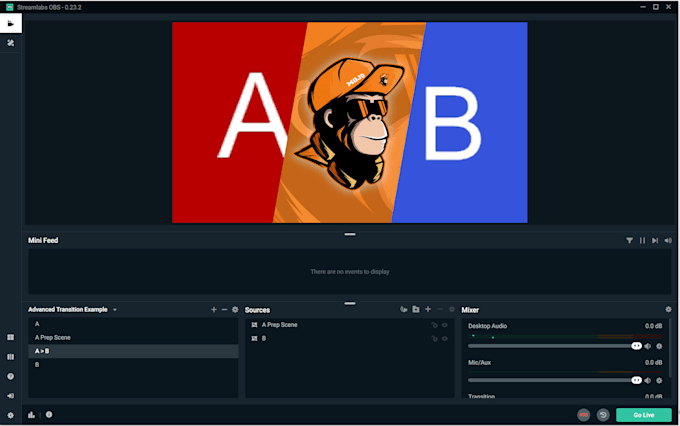The image size is (680, 426).
Task: Remove the selected scene with minus icon
Action: tap(224, 309)
